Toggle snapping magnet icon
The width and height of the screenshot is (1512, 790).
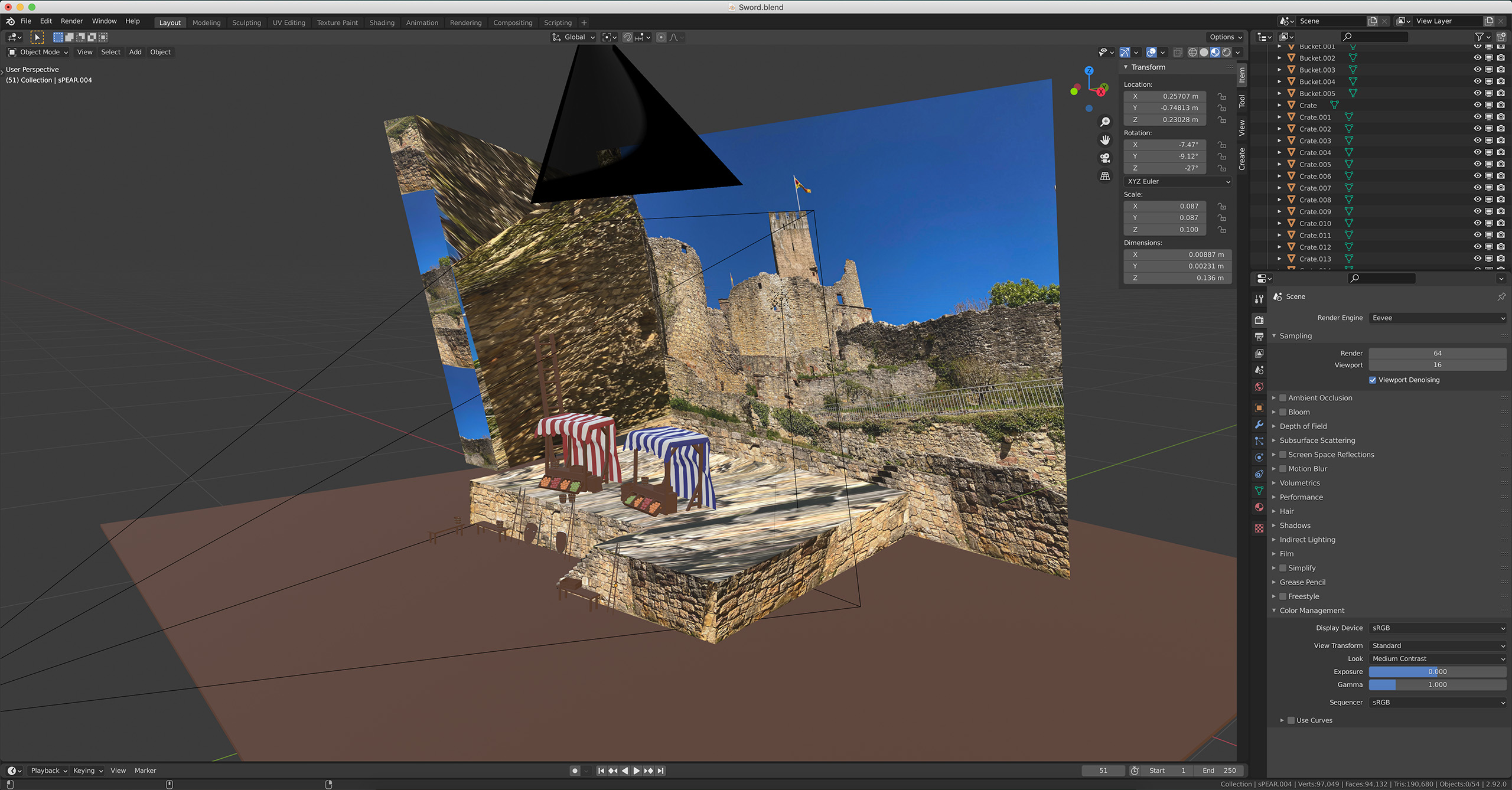coord(628,37)
